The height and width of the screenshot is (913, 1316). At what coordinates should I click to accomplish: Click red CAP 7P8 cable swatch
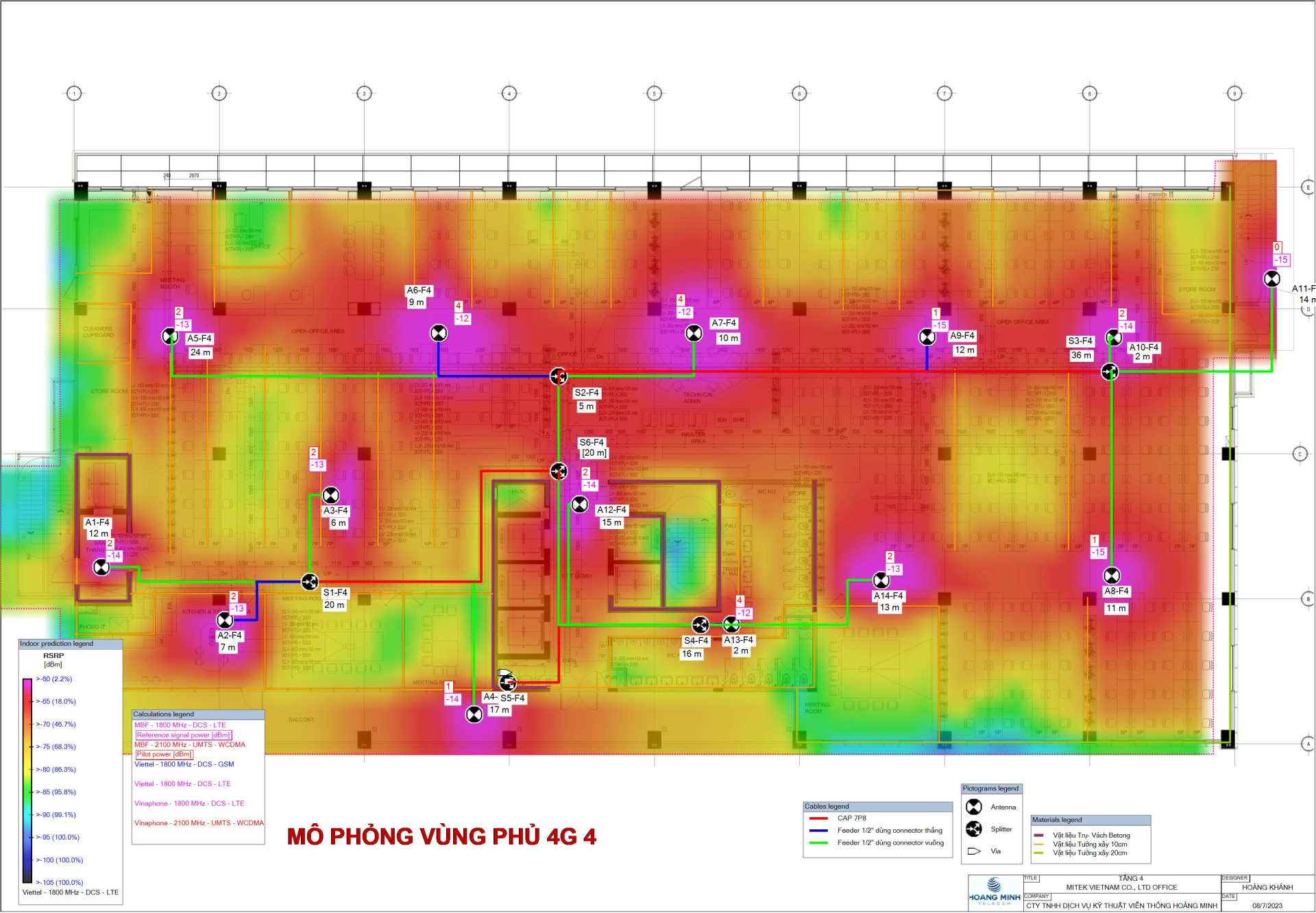(x=818, y=818)
